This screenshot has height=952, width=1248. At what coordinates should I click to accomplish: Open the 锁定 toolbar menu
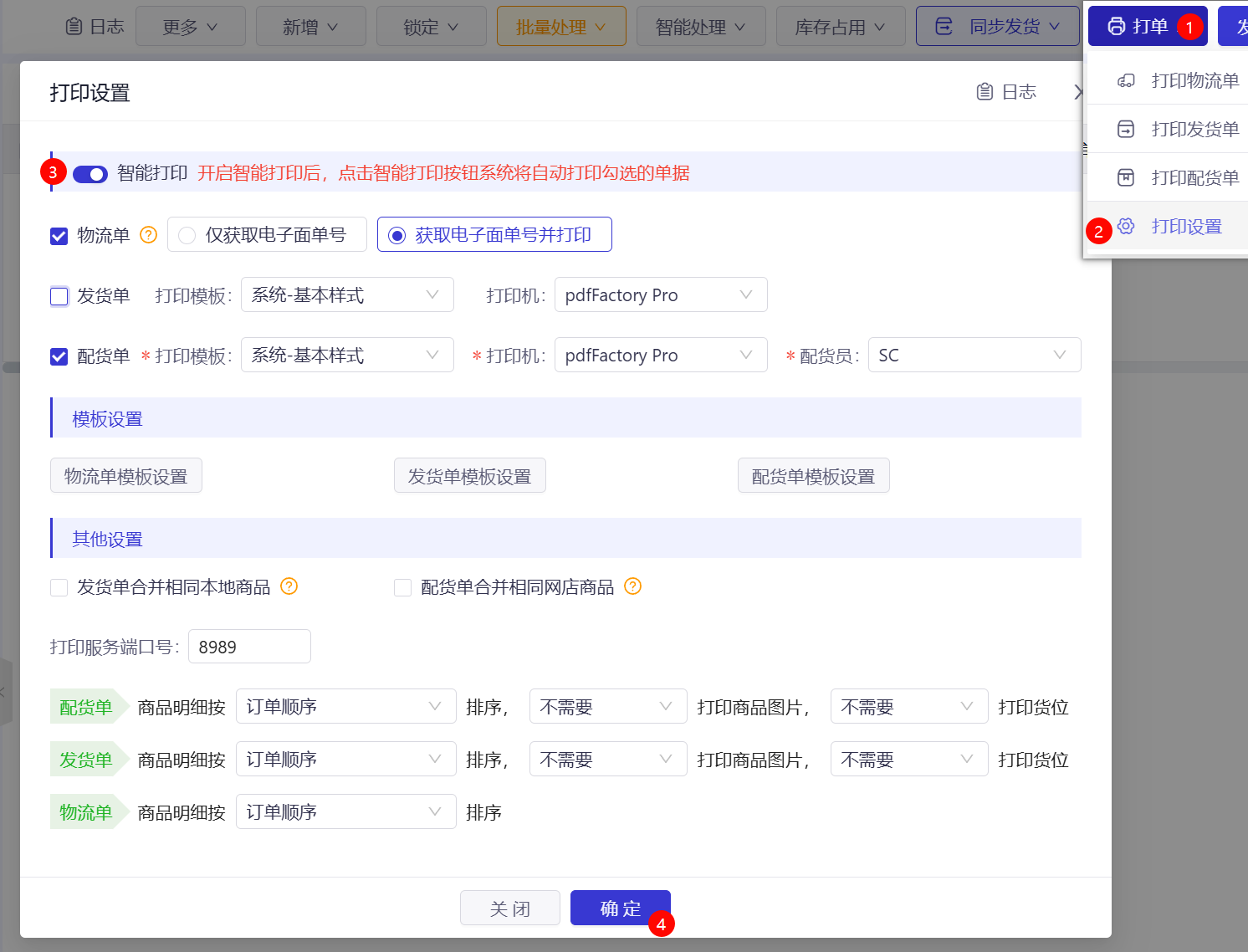(x=432, y=26)
